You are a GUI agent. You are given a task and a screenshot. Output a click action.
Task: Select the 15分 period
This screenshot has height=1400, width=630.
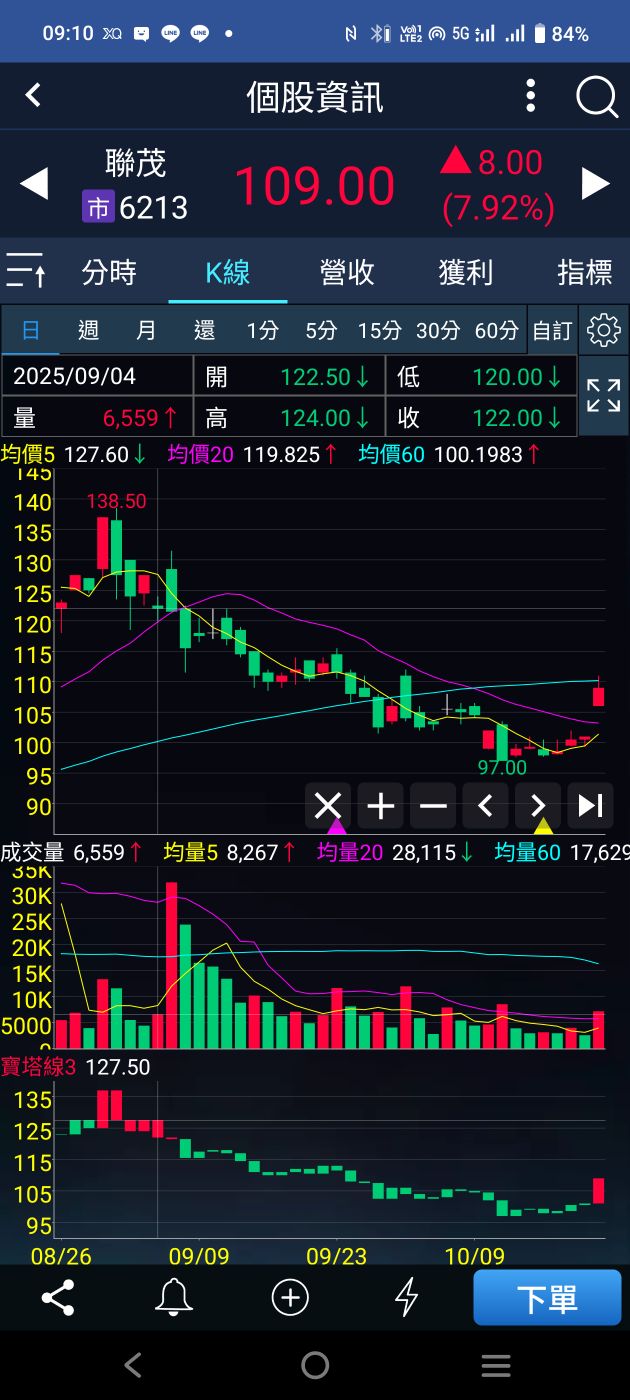379,330
